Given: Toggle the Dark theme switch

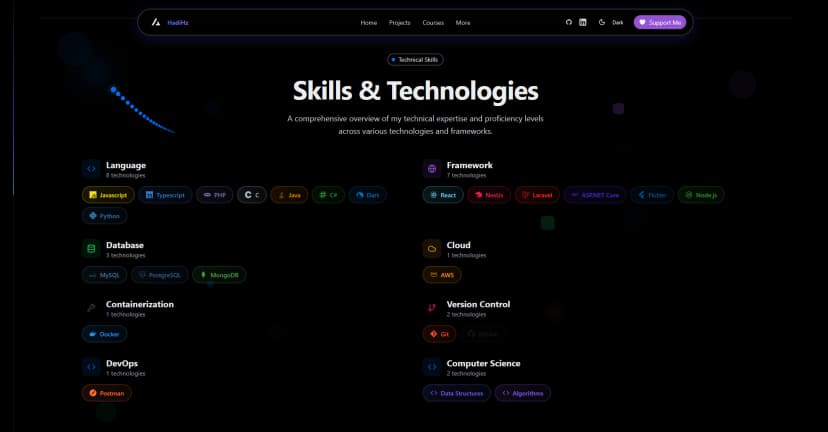Looking at the screenshot, I should click(x=610, y=22).
